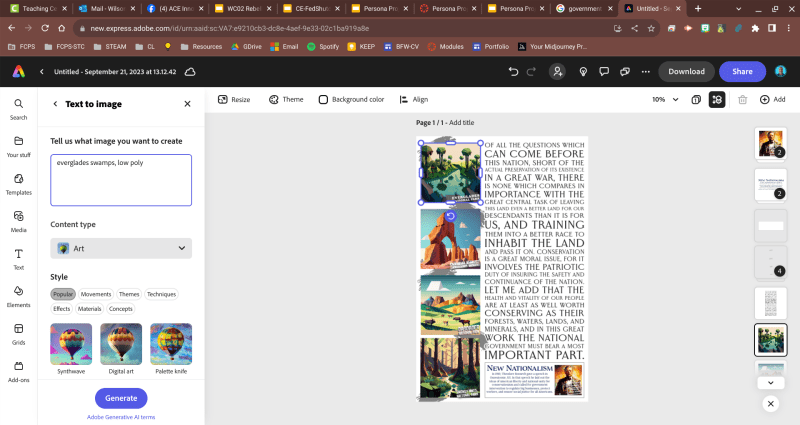Open the Templates sidebar panel
Screen dimensions: 800x425
(18, 183)
